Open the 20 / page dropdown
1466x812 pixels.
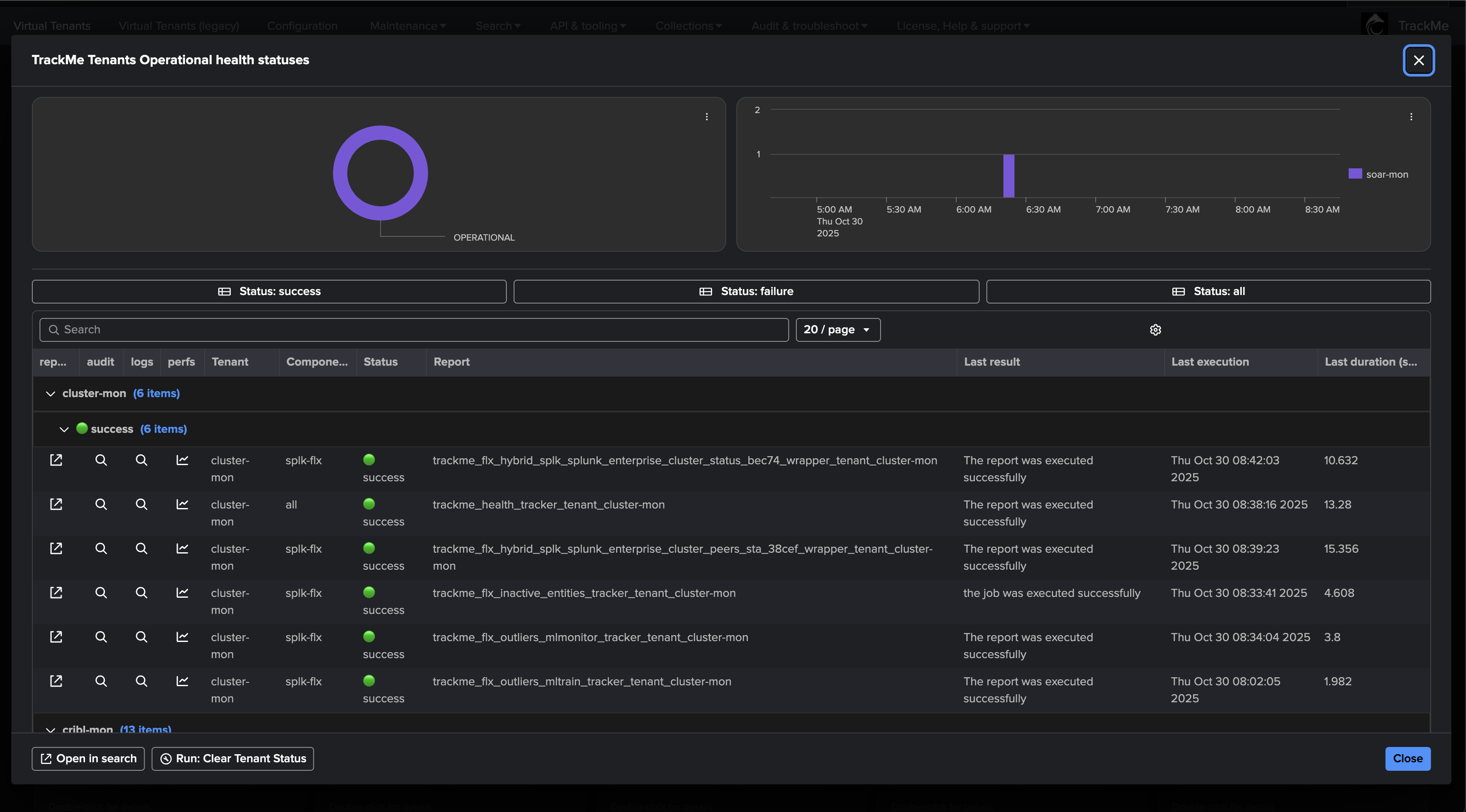[x=838, y=330]
